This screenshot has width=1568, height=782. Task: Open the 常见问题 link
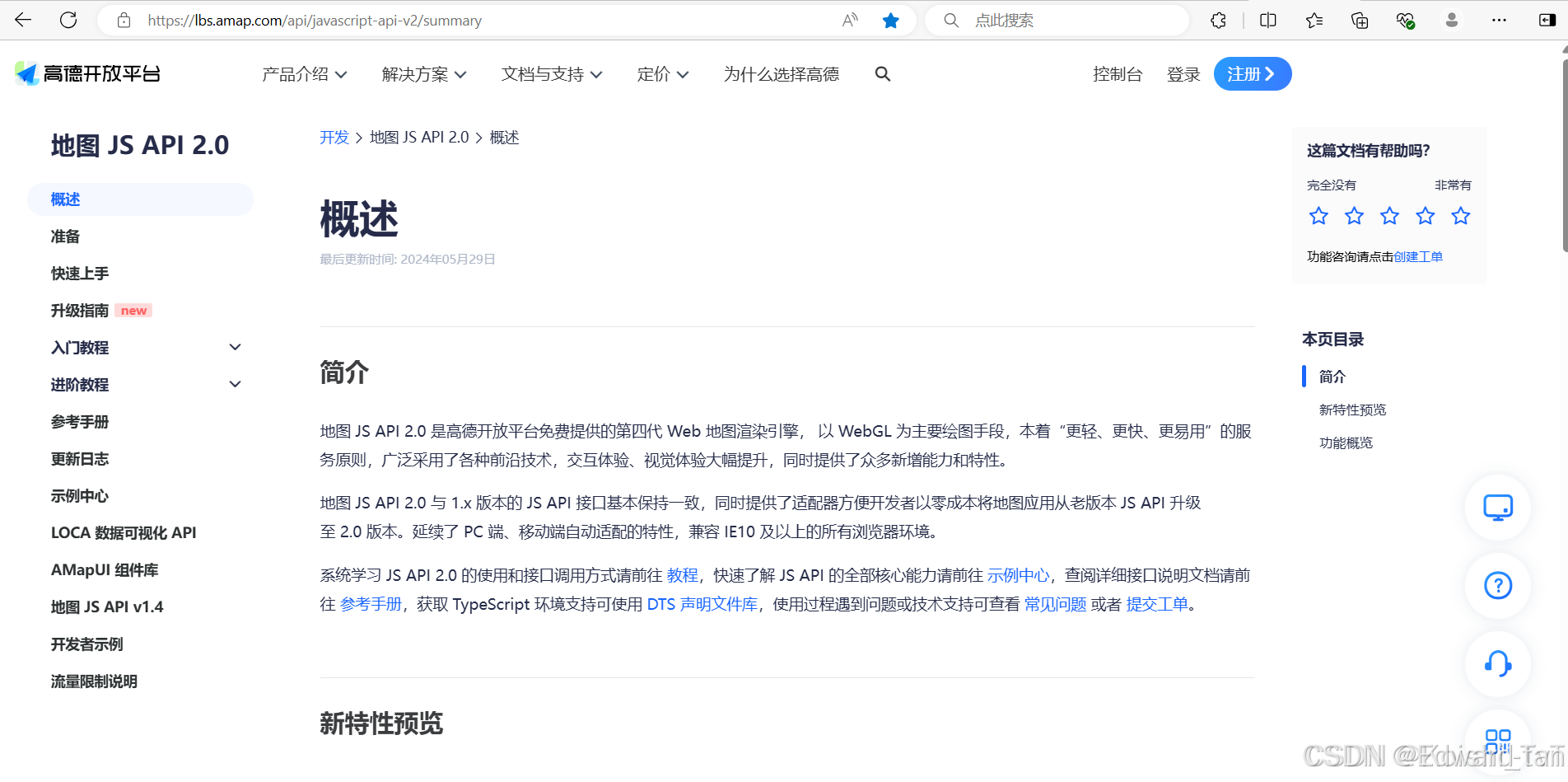point(1055,604)
